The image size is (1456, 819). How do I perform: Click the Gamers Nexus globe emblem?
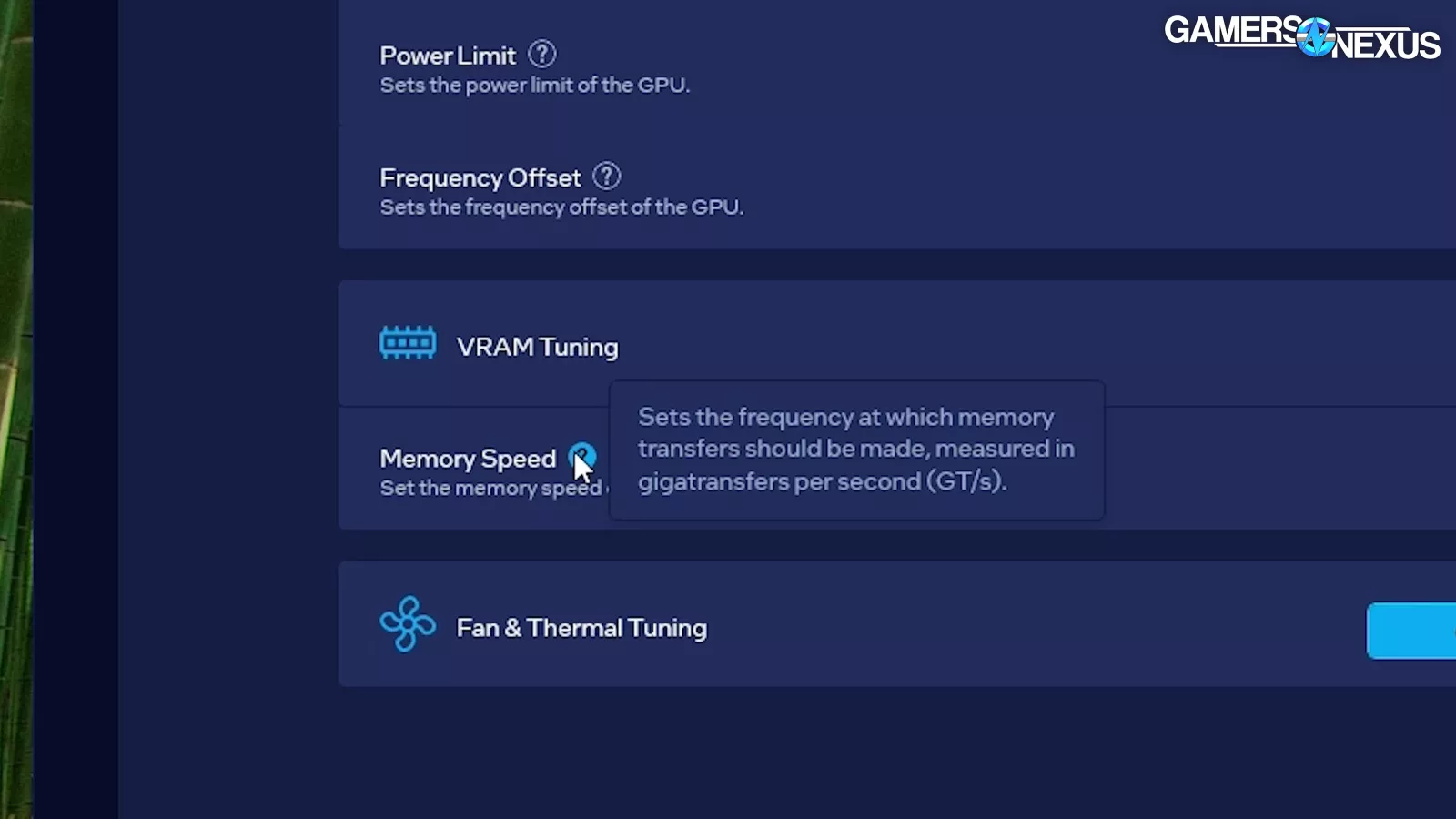(x=1315, y=37)
